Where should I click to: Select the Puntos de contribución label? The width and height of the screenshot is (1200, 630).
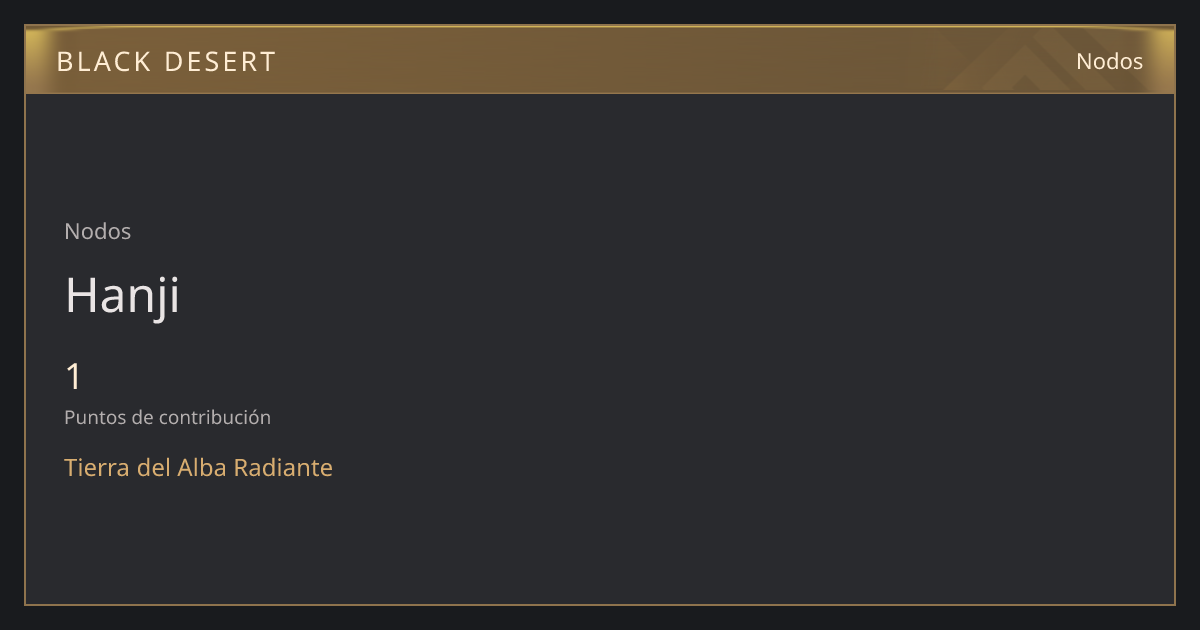pyautogui.click(x=167, y=417)
